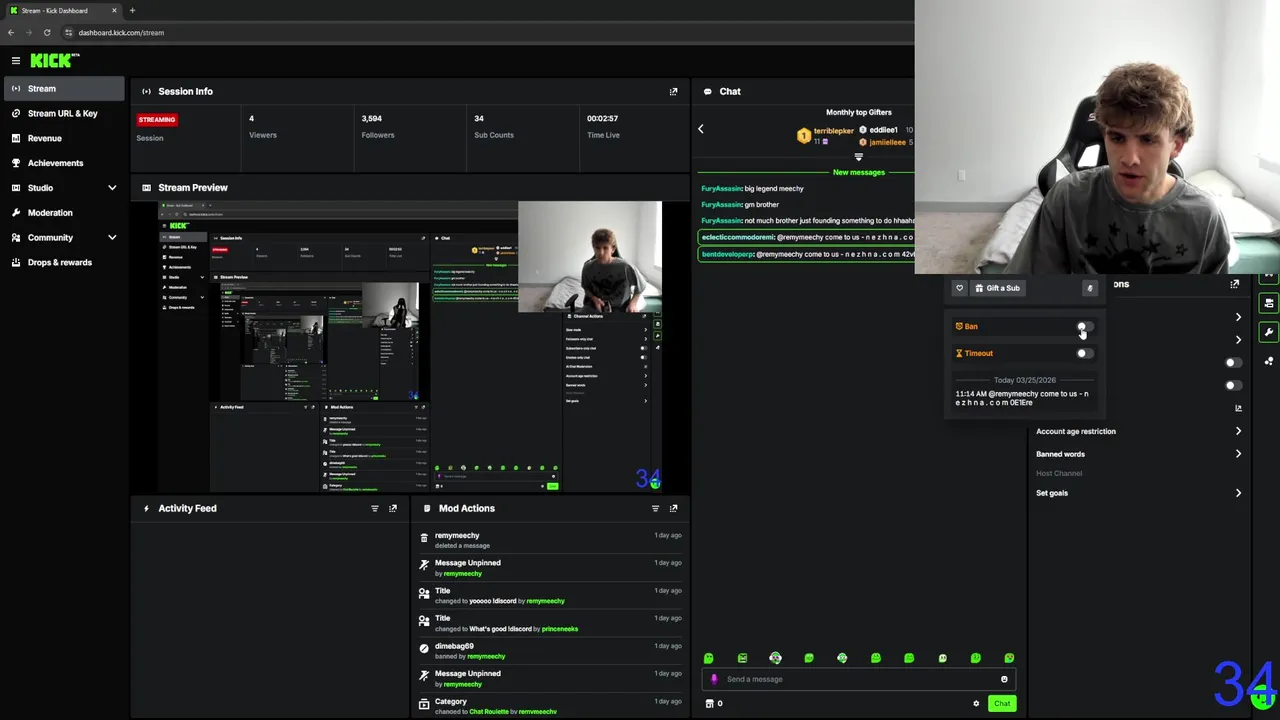The image size is (1280, 720).
Task: Open the Revenue page
Action: coord(63,138)
